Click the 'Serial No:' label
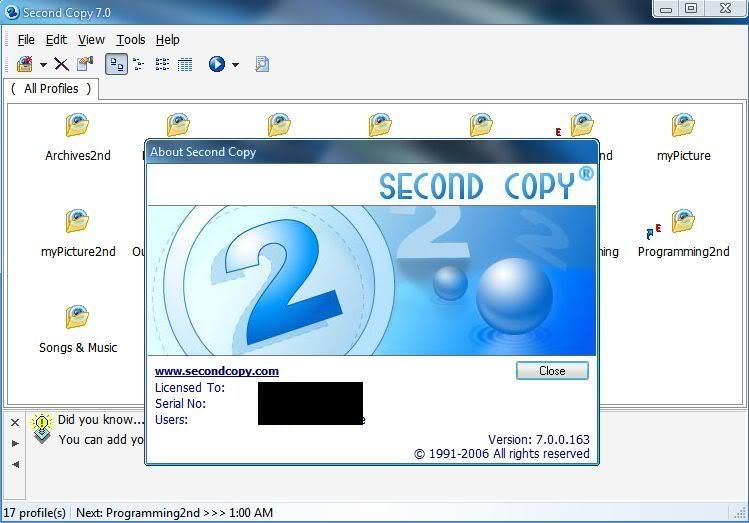The height and width of the screenshot is (523, 749). pyautogui.click(x=181, y=404)
